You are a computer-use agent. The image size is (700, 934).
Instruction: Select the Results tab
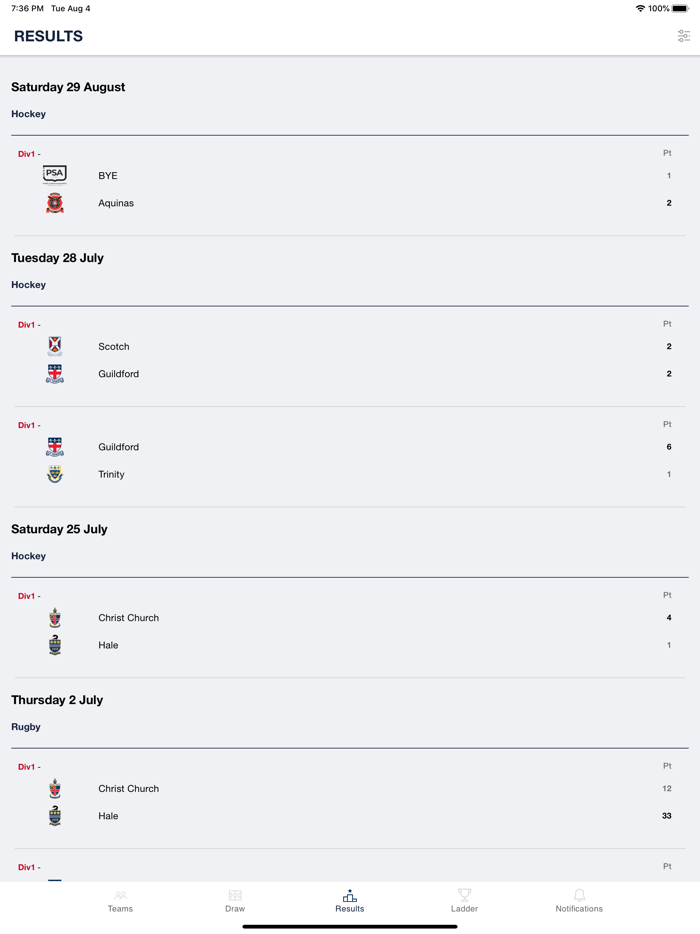[x=349, y=901]
